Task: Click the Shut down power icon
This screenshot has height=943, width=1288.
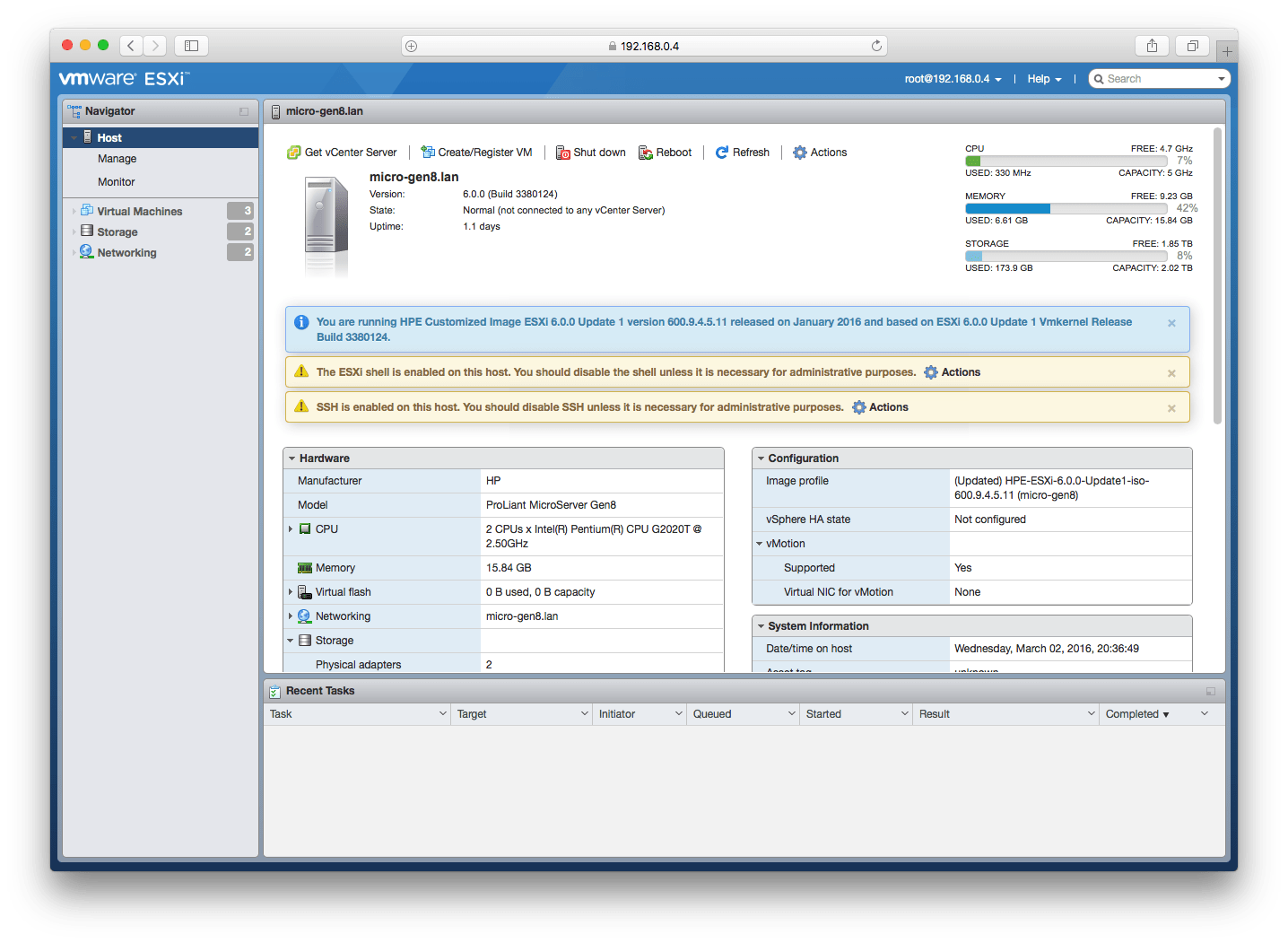Action: [563, 153]
